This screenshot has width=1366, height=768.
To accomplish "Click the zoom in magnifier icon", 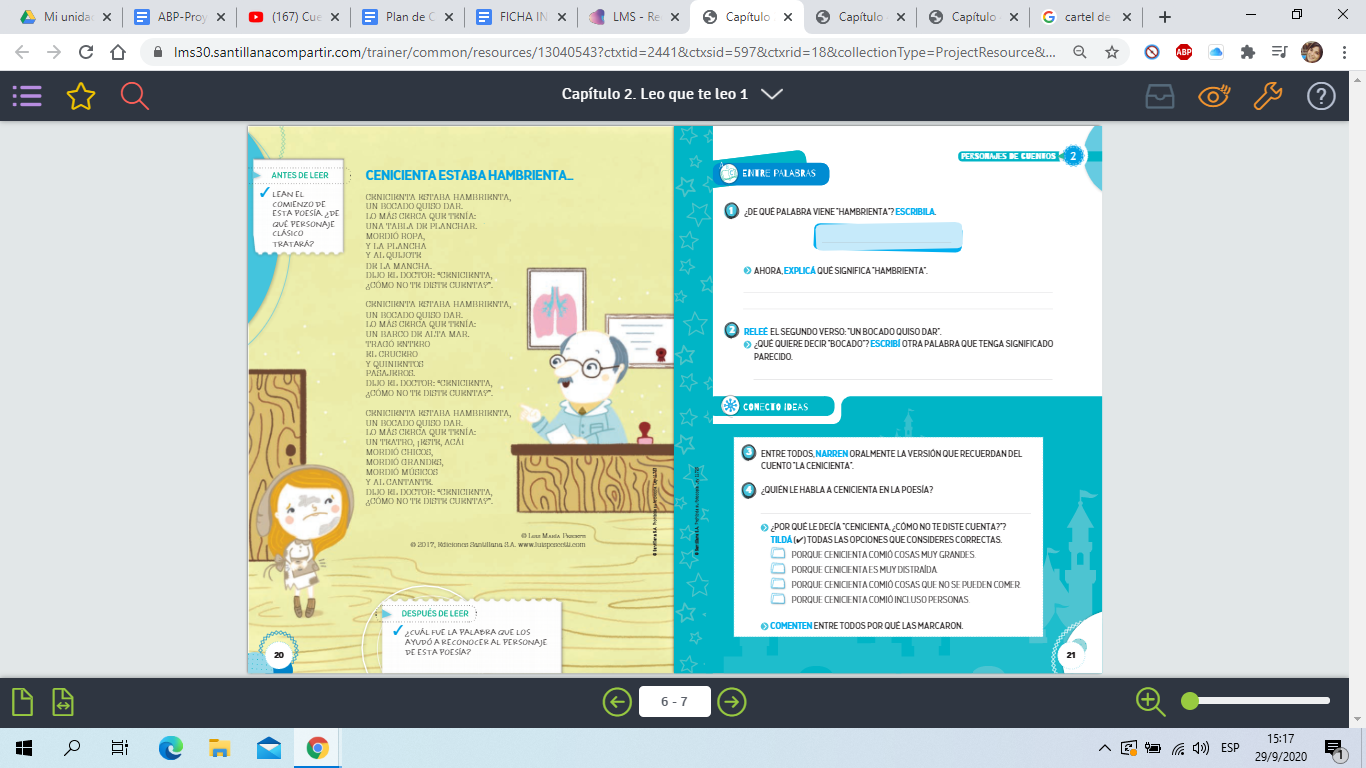I will 1151,702.
